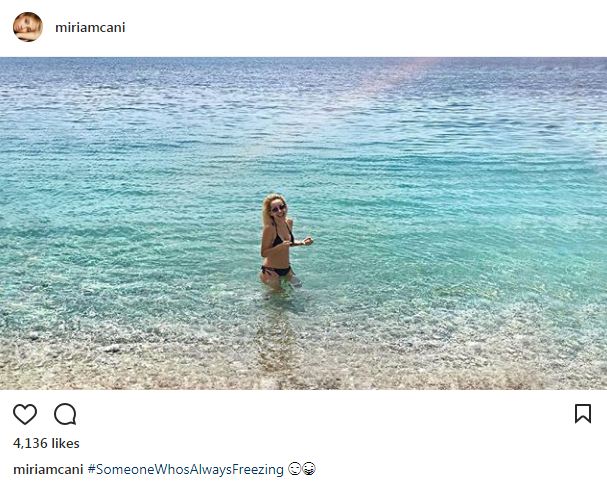The width and height of the screenshot is (607, 481).
Task: Save the post with the bookmark icon
Action: pyautogui.click(x=583, y=414)
